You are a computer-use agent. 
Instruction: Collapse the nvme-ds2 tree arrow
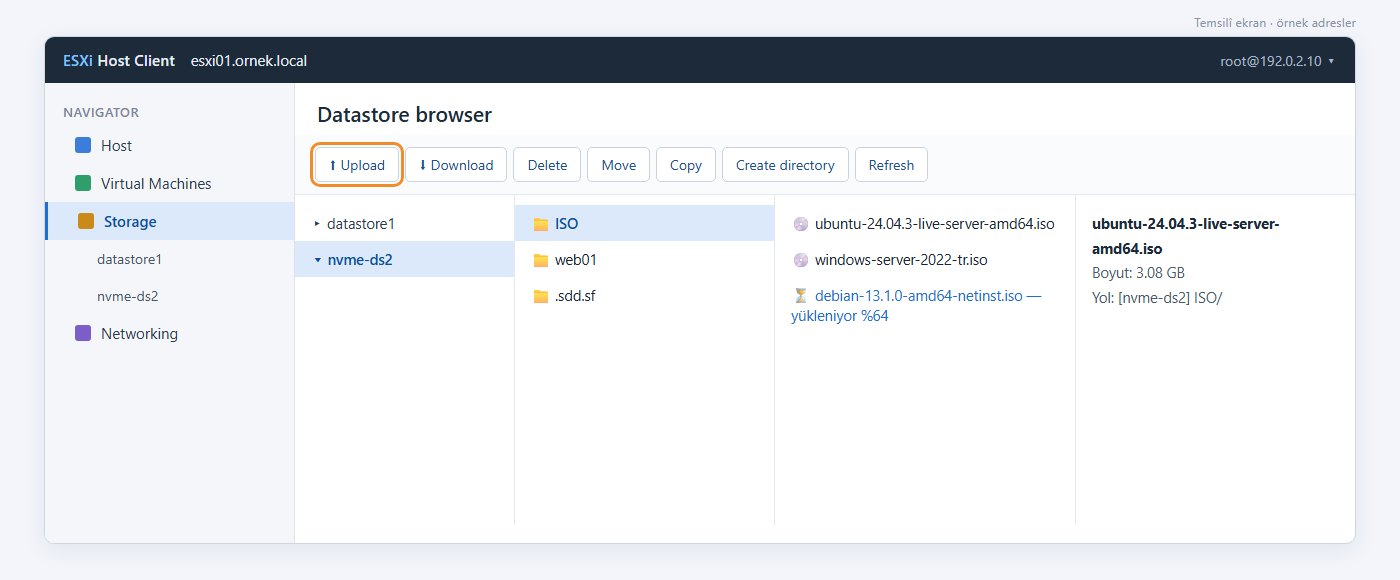tap(317, 260)
